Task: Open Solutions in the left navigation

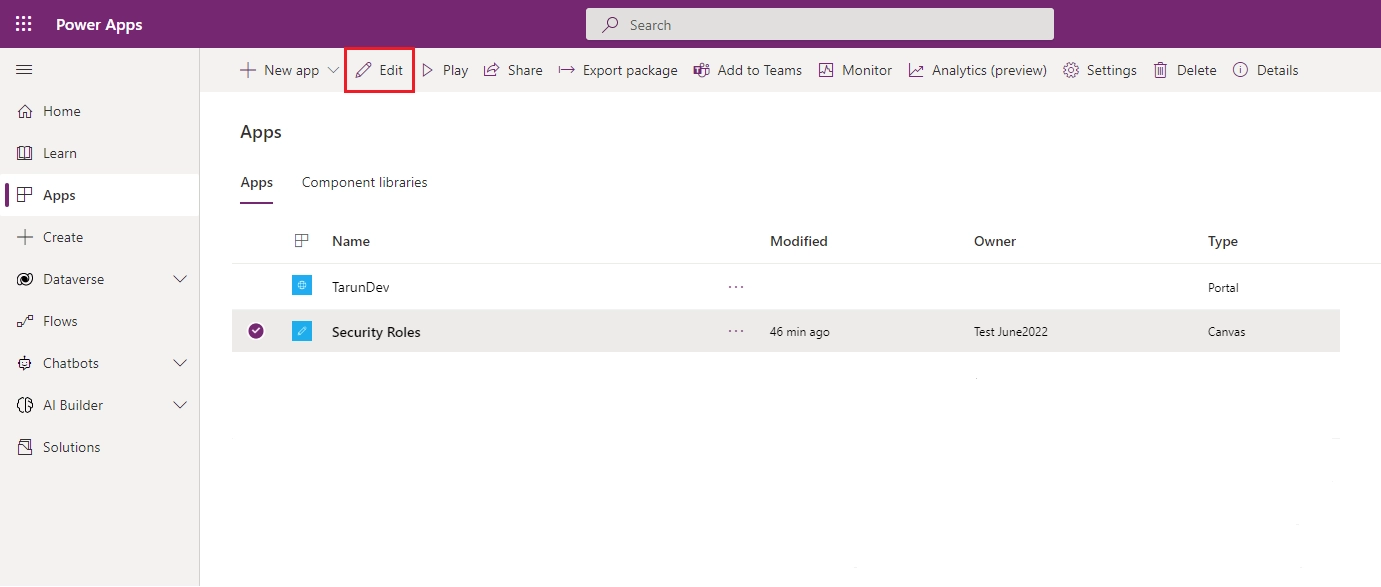Action: pyautogui.click(x=71, y=447)
